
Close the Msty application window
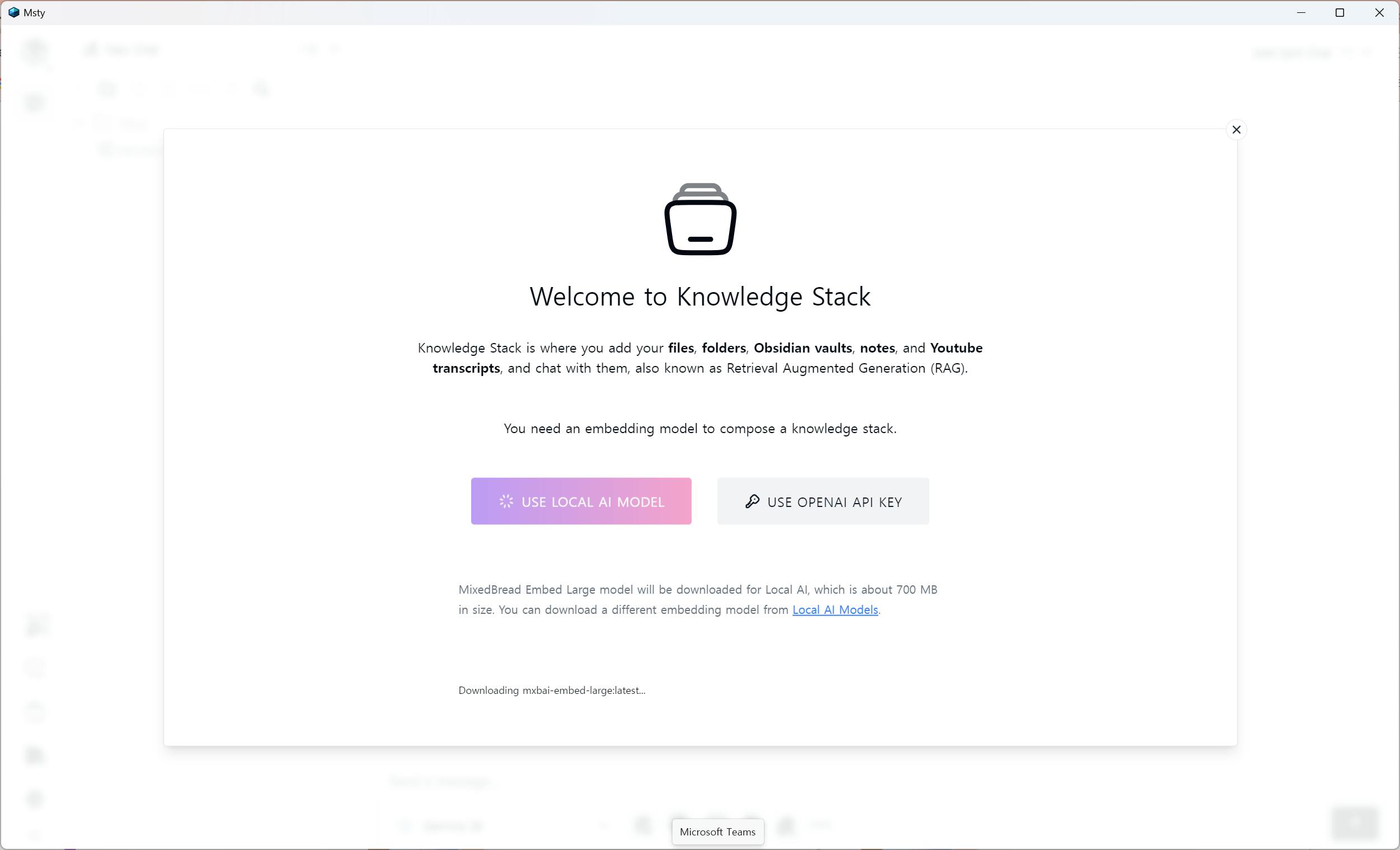pos(1379,12)
